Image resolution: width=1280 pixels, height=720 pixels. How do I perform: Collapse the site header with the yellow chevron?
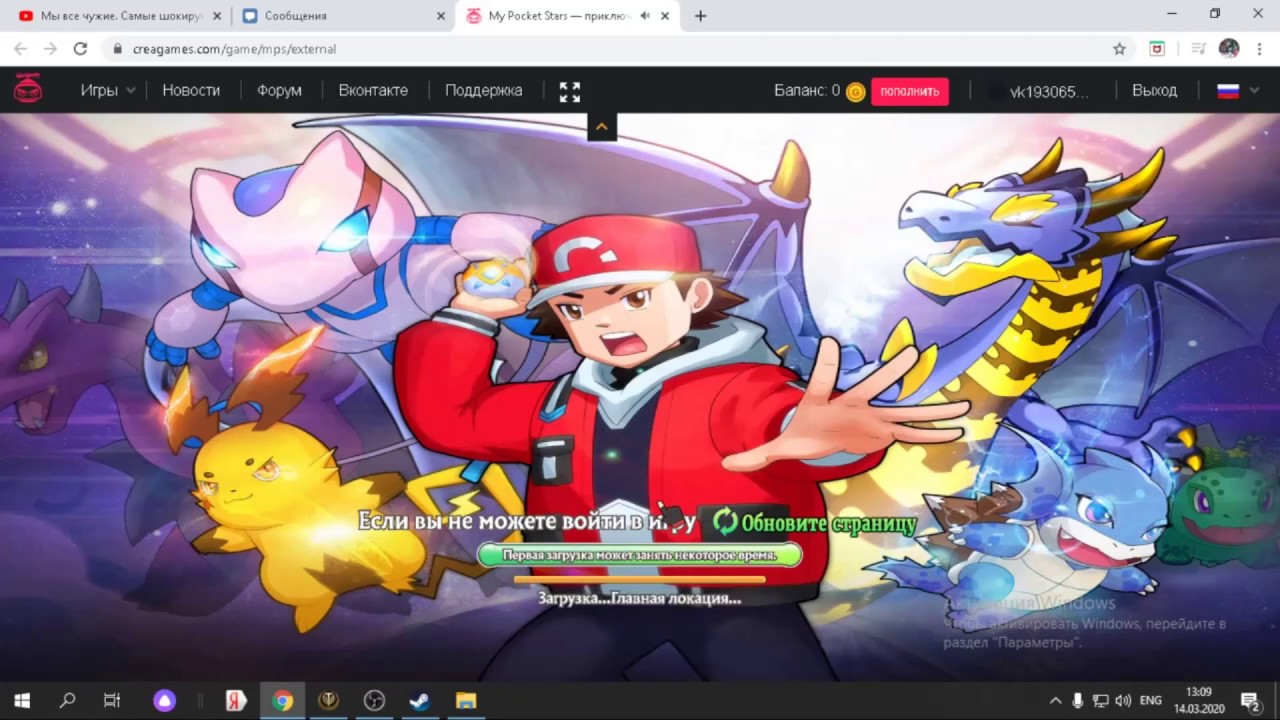(602, 127)
